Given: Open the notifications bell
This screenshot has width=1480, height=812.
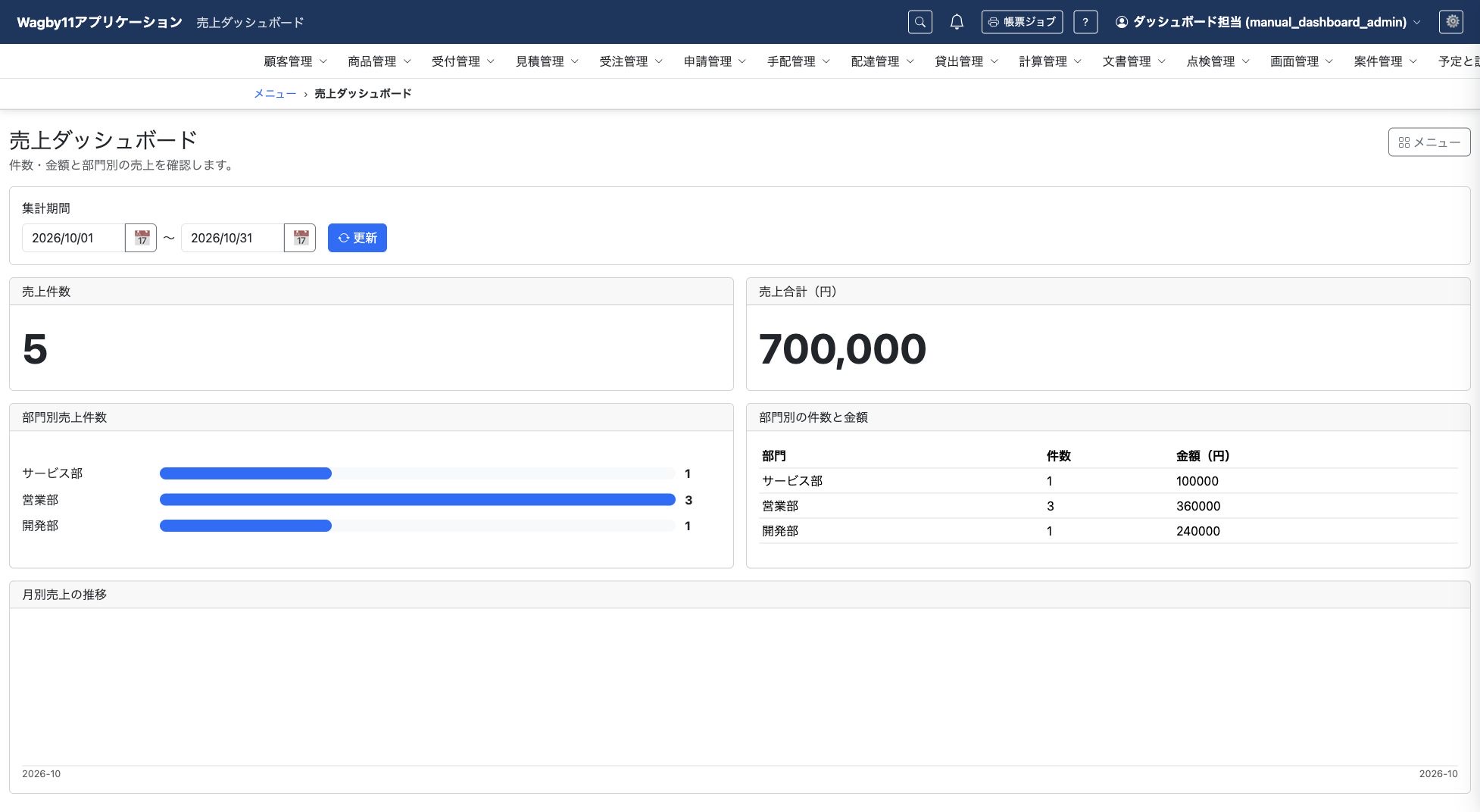Looking at the screenshot, I should (x=957, y=22).
